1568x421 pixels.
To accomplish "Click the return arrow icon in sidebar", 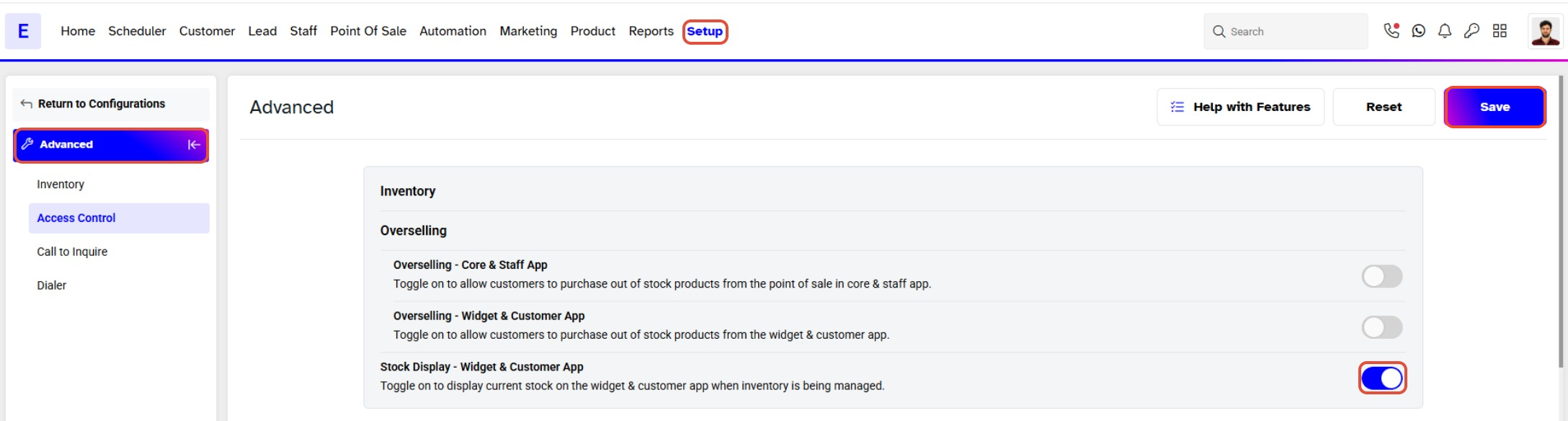I will point(27,104).
